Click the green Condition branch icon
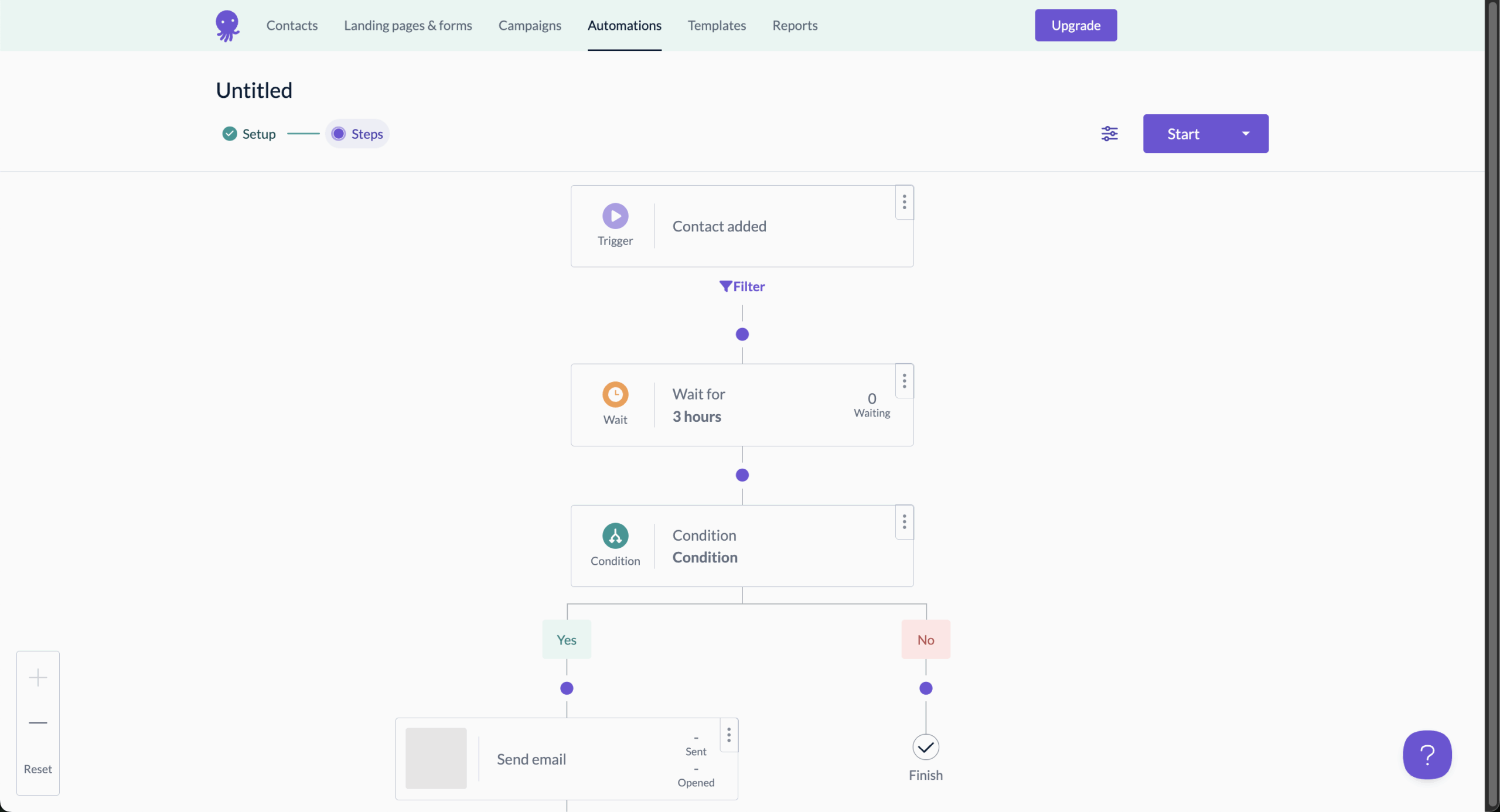This screenshot has width=1500, height=812. coord(615,535)
